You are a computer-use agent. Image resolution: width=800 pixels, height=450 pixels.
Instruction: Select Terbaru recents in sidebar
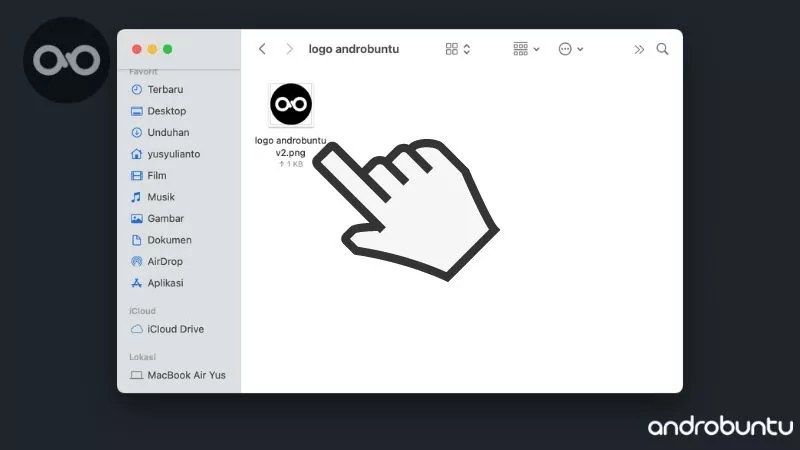click(164, 89)
